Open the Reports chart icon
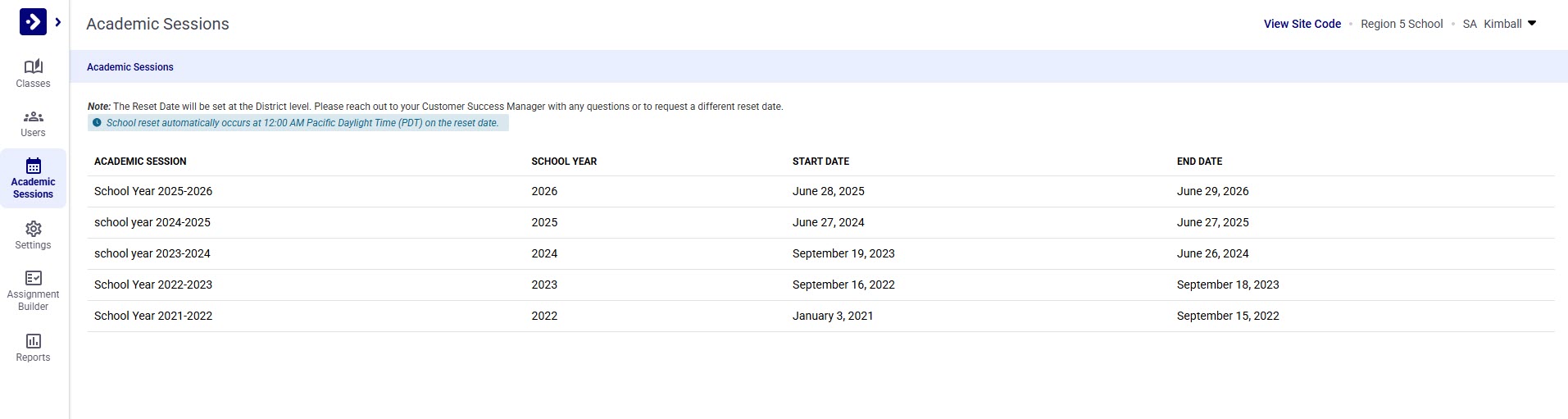 [x=33, y=341]
